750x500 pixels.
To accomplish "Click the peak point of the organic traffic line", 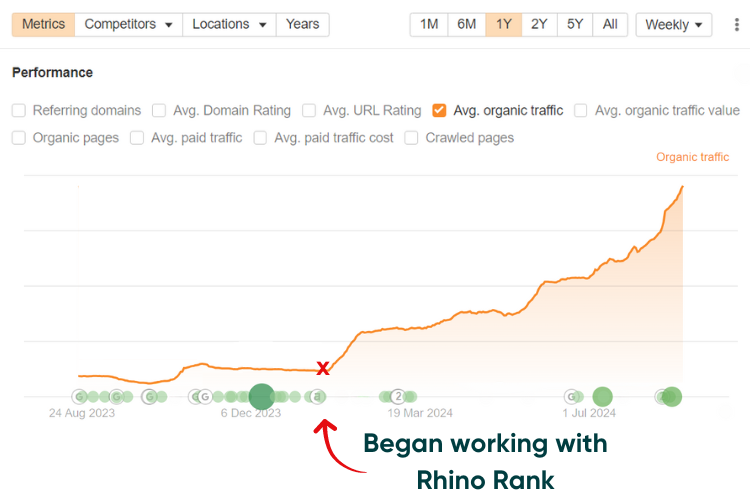I will pos(683,187).
